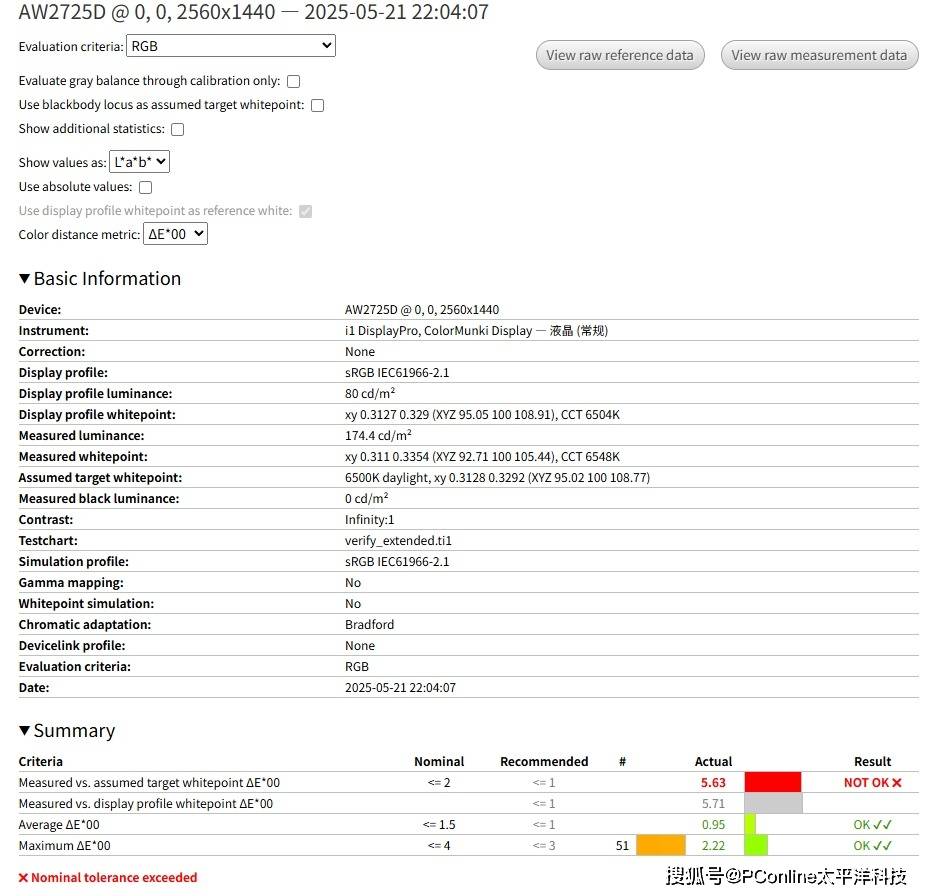Click the Maximum ΔE*00 criteria label

click(x=64, y=846)
